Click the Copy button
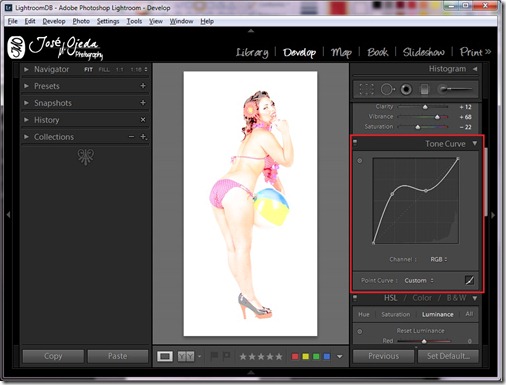 [x=53, y=356]
